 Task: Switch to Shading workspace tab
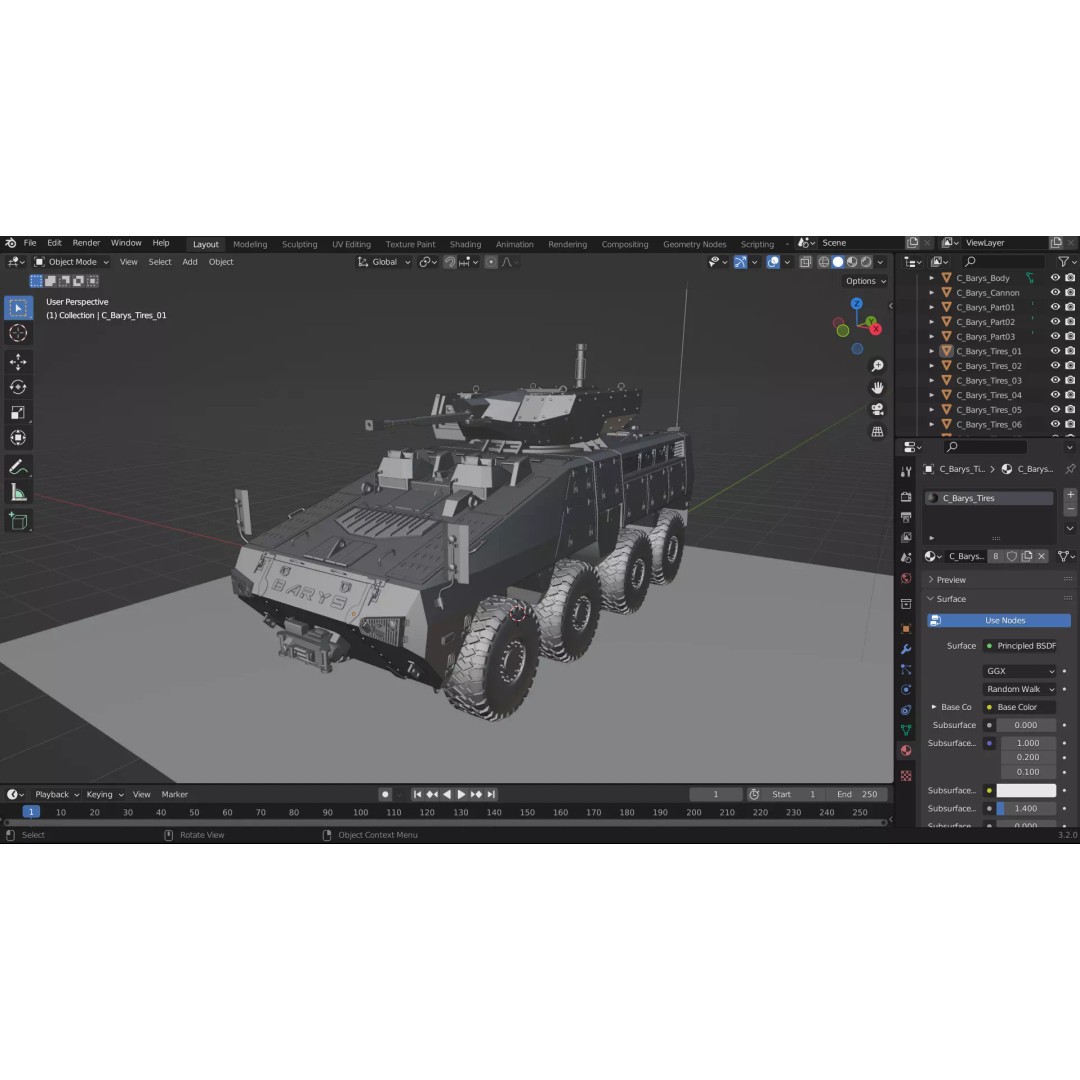[465, 244]
